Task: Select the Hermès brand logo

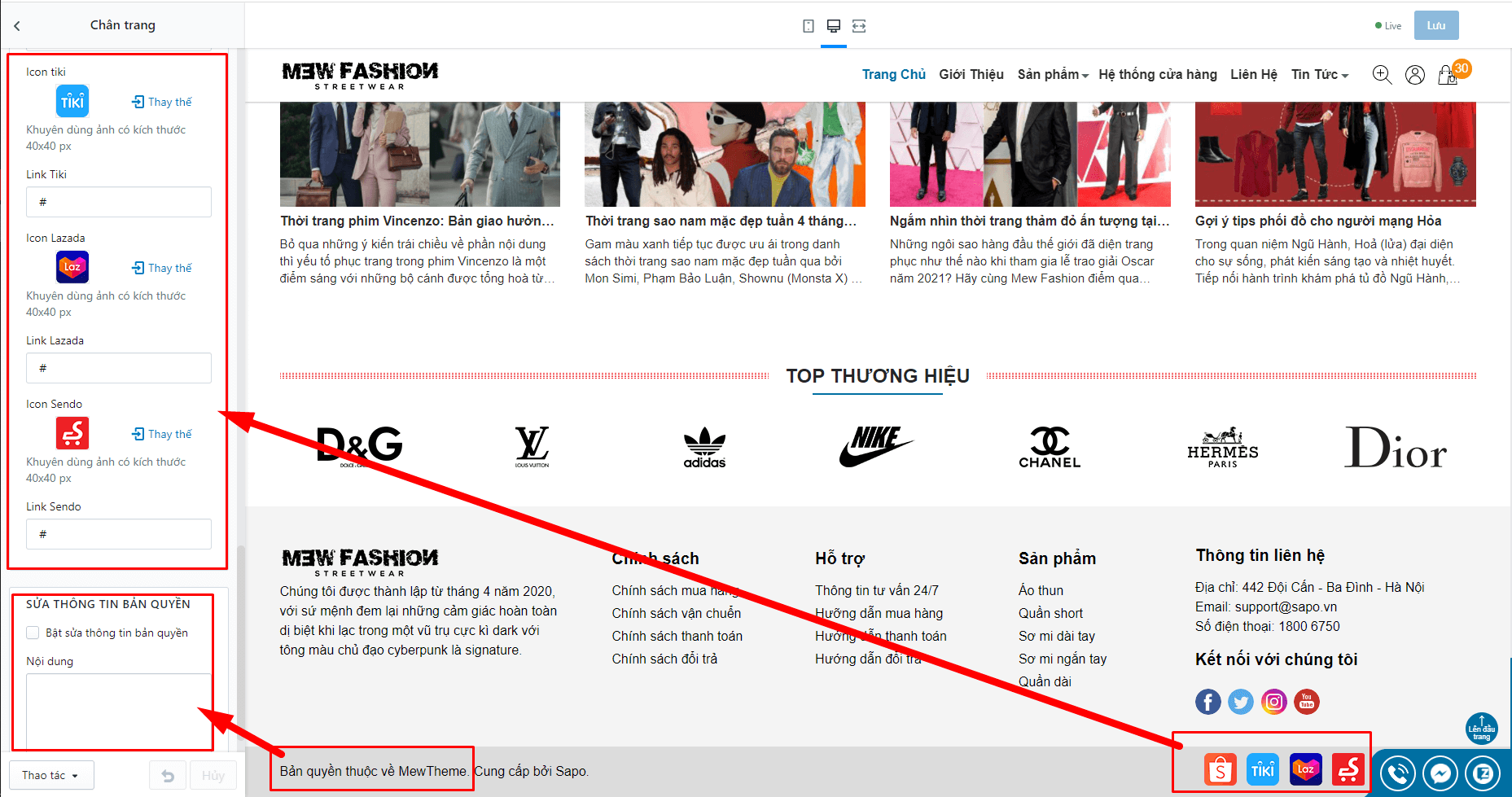Action: (x=1222, y=447)
